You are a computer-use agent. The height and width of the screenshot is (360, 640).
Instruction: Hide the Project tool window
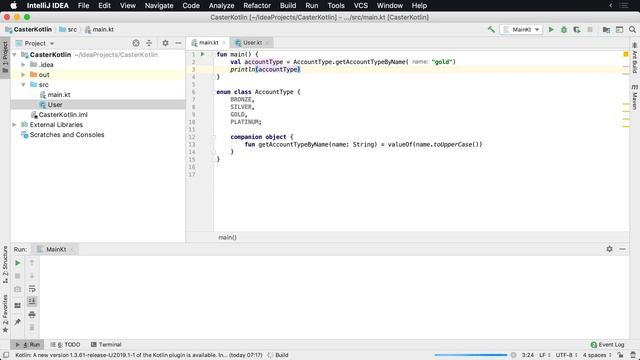178,43
